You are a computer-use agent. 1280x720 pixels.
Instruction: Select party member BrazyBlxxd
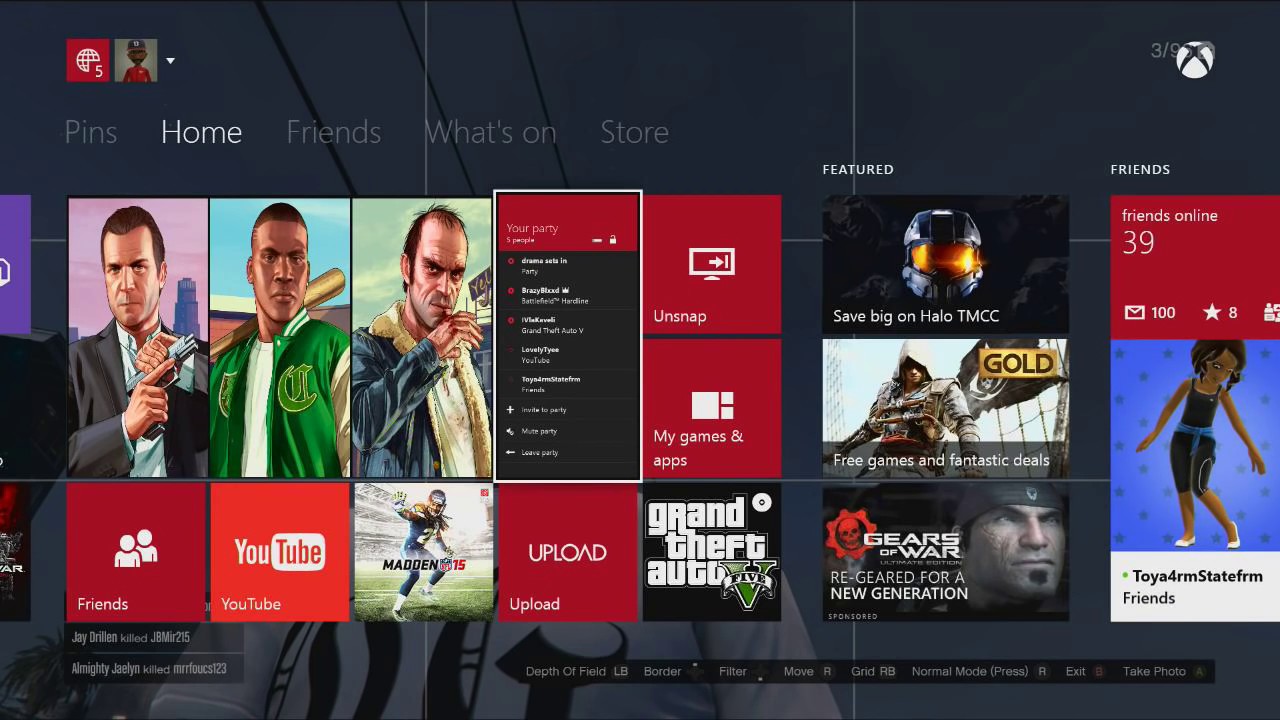[x=568, y=295]
